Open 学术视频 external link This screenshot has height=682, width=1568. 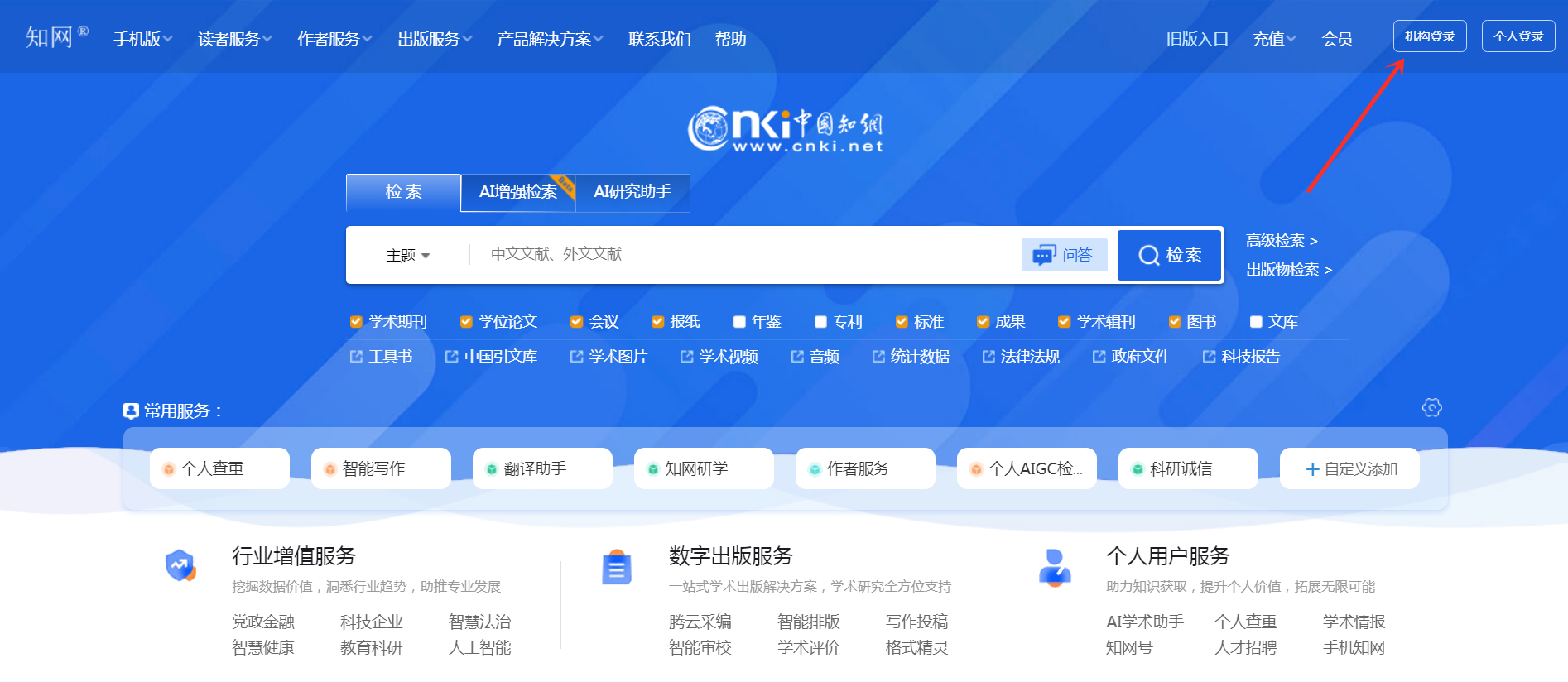pos(719,357)
